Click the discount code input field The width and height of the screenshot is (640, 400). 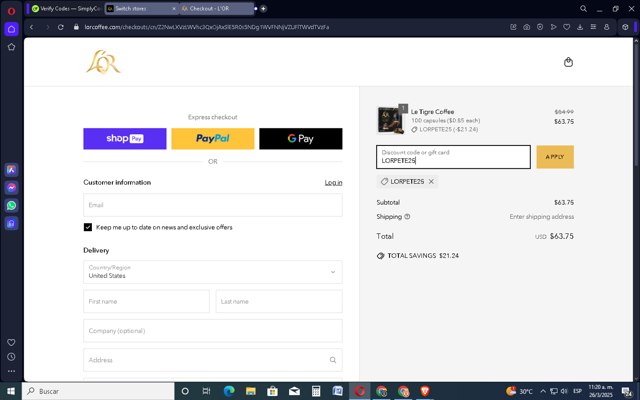453,157
